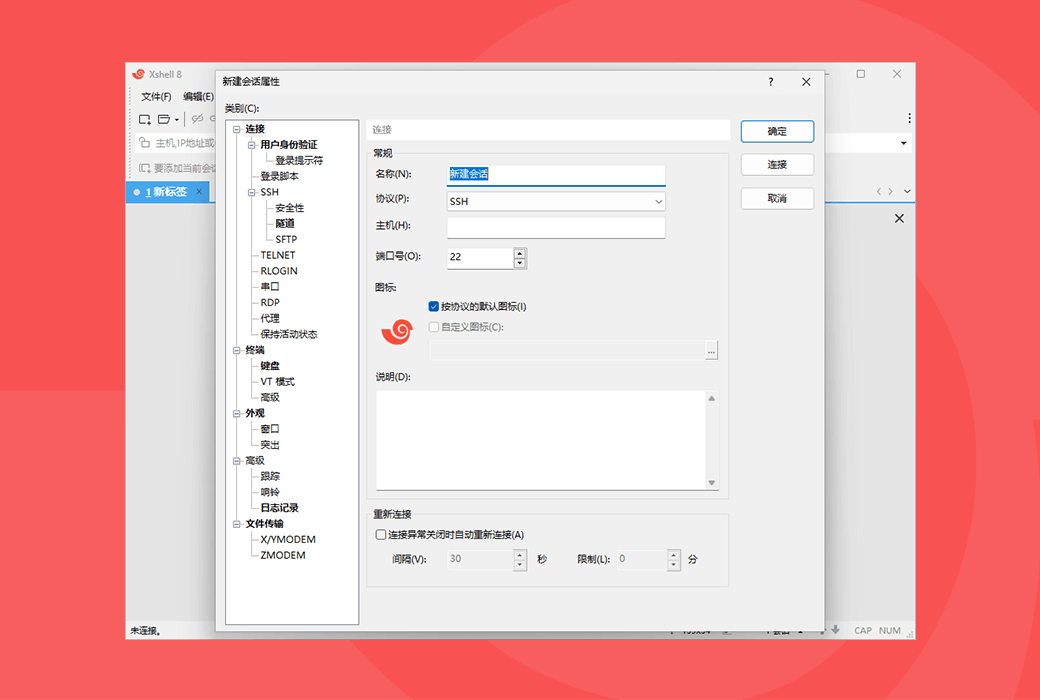Image resolution: width=1040 pixels, height=700 pixels.
Task: Enable 连接异常关闭时自动重新连接(A) checkbox
Action: tap(381, 535)
